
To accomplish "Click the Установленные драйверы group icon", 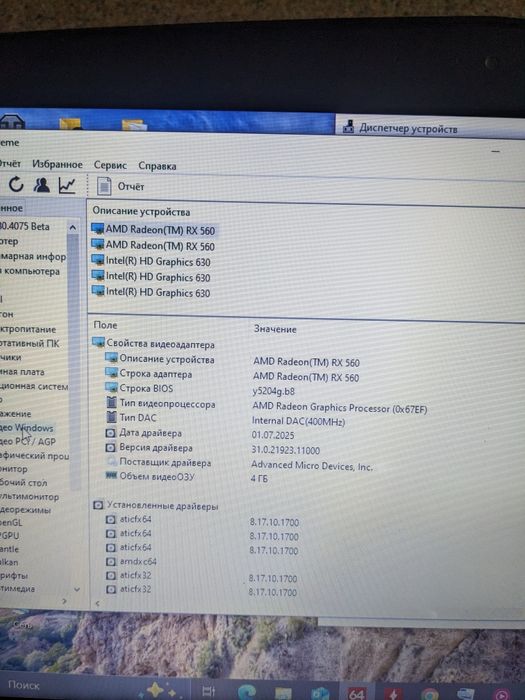I will point(98,505).
